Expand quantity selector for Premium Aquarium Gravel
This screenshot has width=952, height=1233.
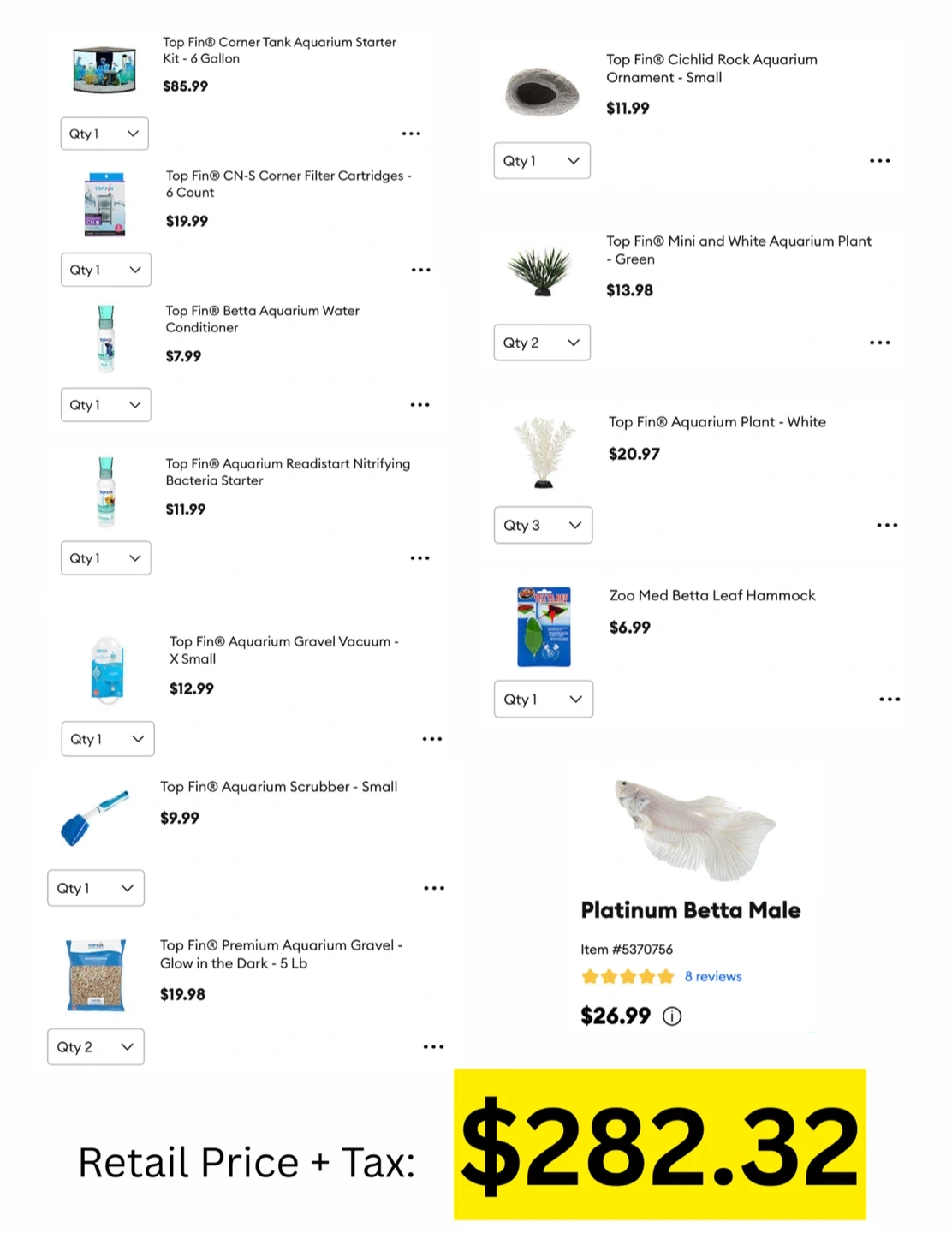(x=96, y=1047)
